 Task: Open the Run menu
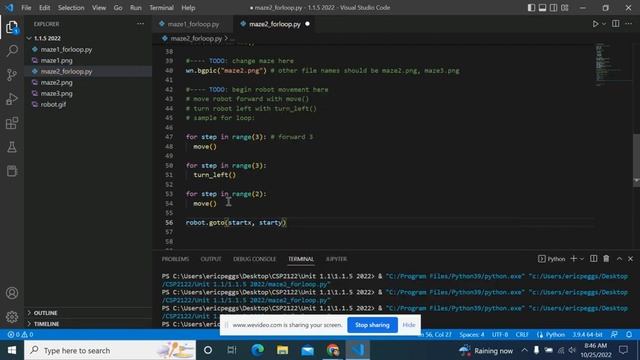[x=136, y=8]
